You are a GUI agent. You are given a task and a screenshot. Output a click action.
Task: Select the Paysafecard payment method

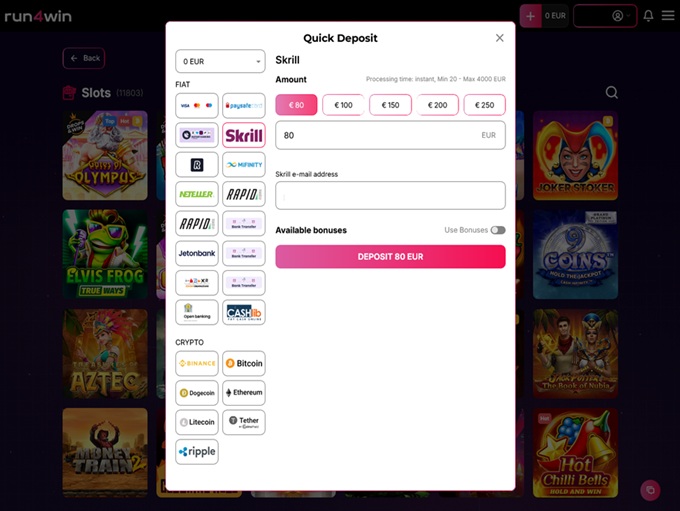click(244, 105)
